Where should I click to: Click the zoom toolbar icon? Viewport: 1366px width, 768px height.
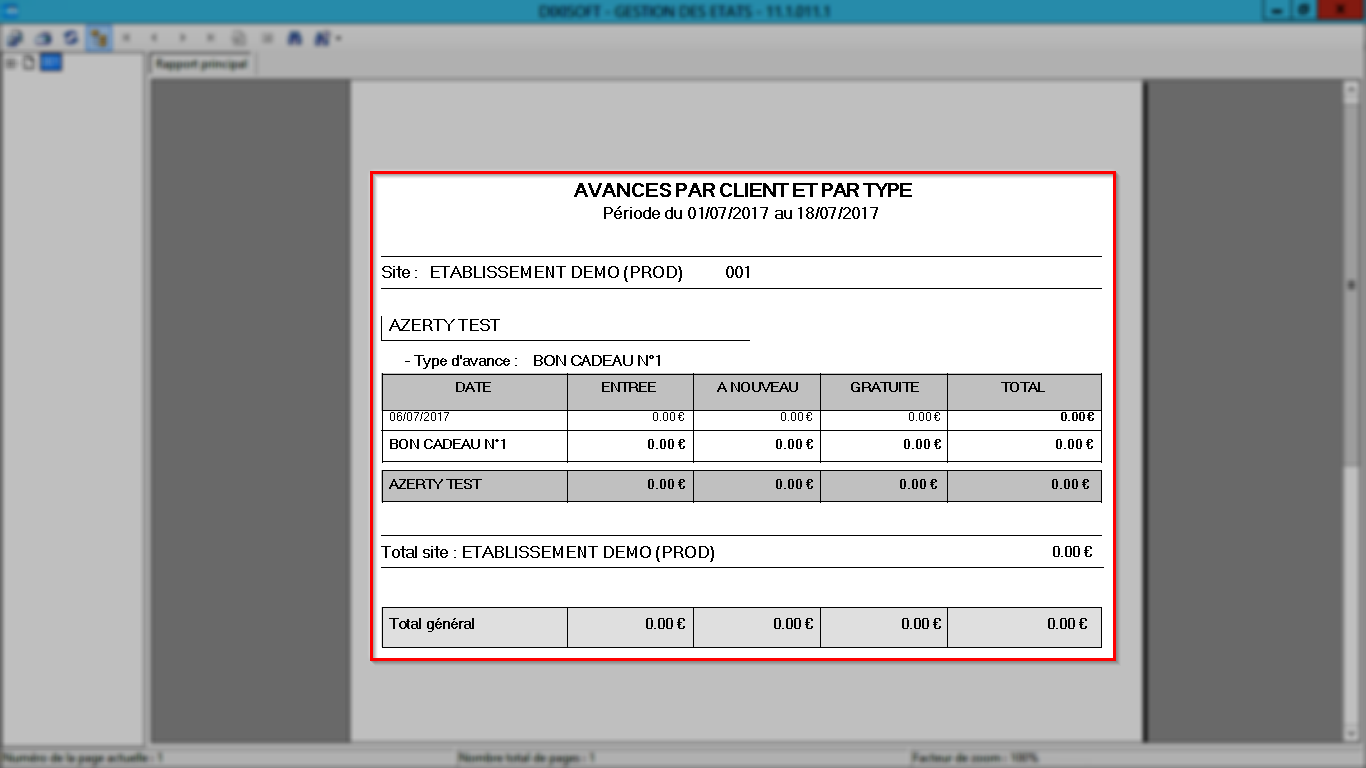tap(322, 38)
